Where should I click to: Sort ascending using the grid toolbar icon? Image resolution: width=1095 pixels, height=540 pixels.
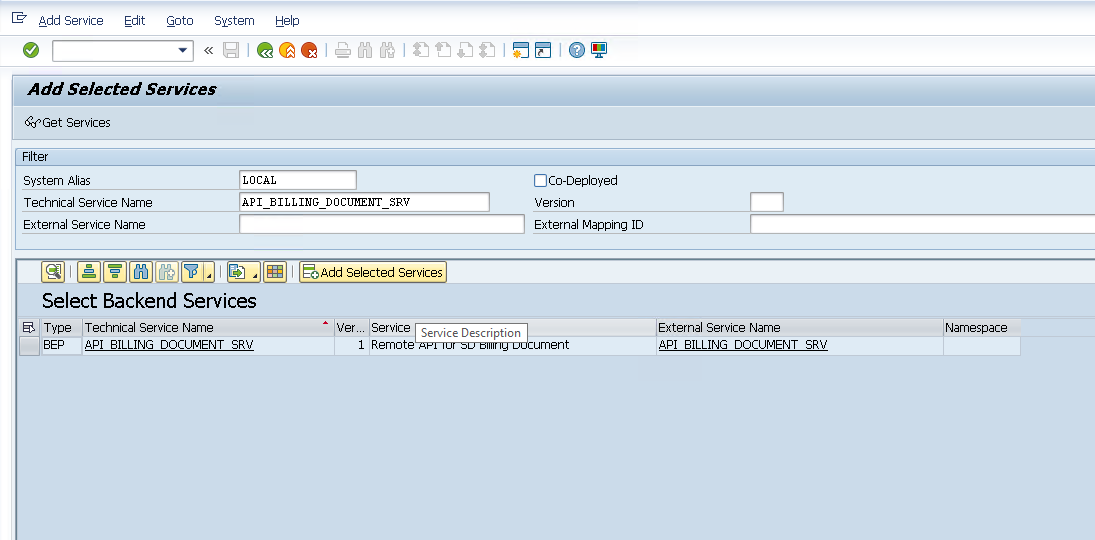tap(89, 272)
